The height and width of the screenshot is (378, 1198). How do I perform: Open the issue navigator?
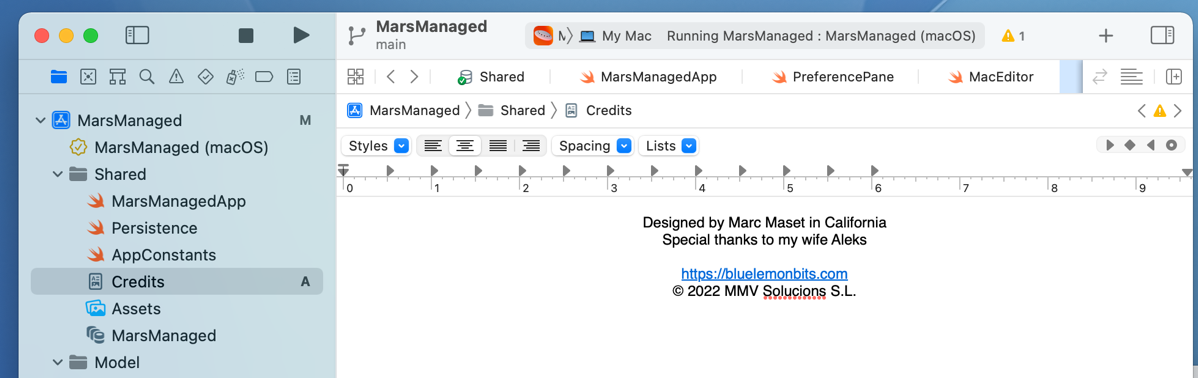coord(176,76)
